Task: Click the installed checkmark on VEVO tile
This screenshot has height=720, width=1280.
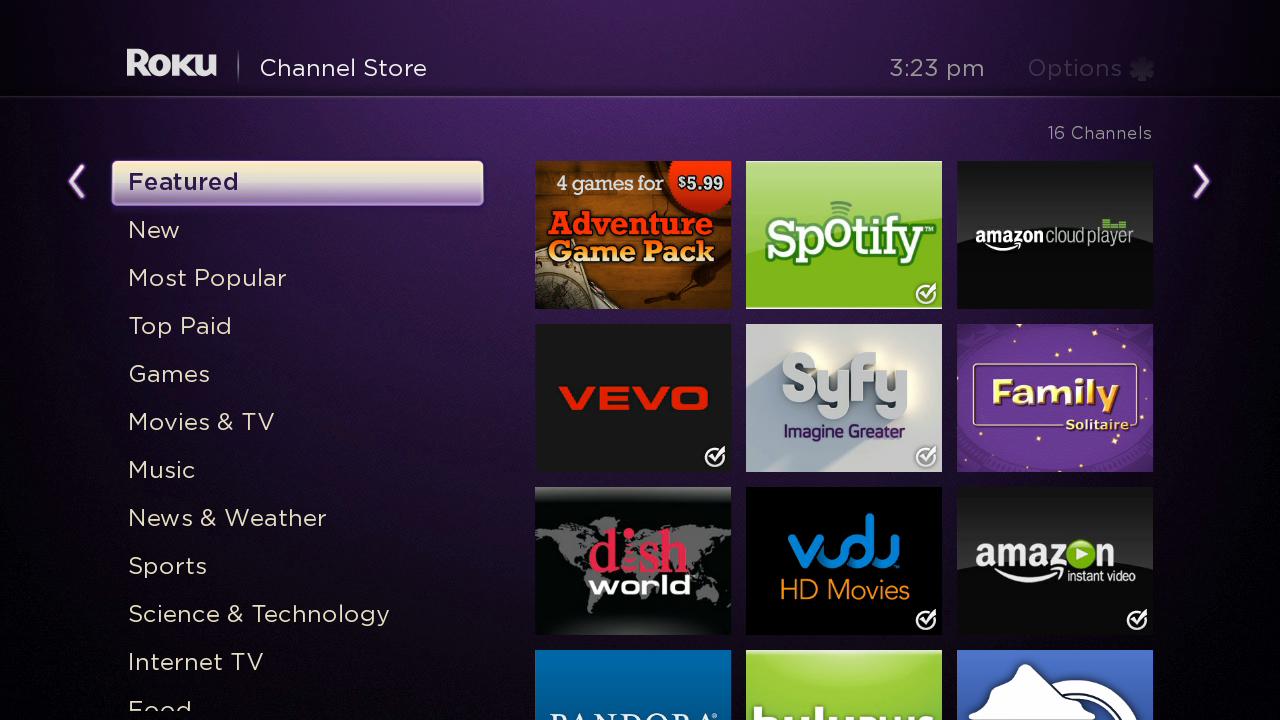Action: pyautogui.click(x=715, y=456)
